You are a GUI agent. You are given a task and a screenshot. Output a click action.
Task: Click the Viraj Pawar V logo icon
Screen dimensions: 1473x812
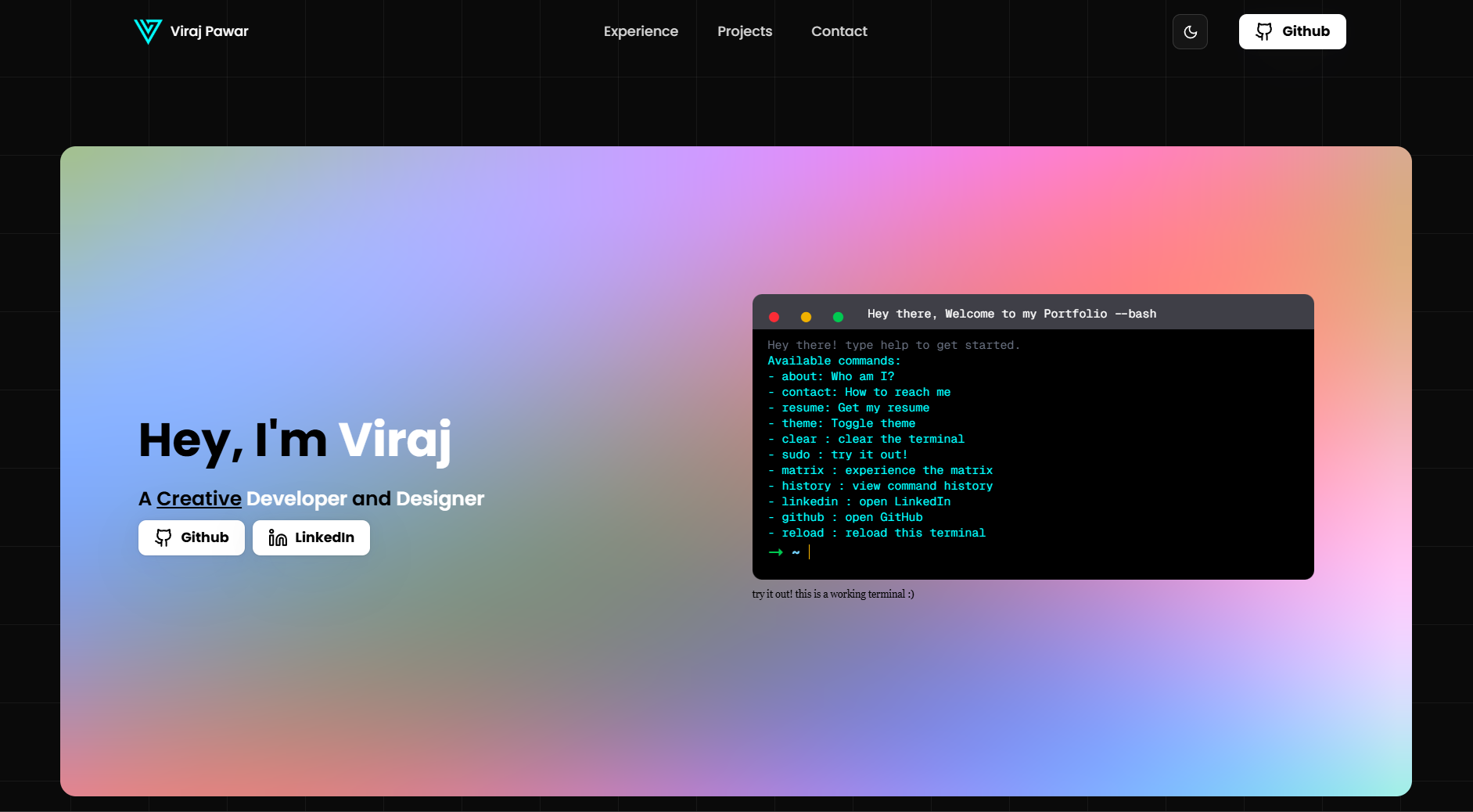coord(148,31)
